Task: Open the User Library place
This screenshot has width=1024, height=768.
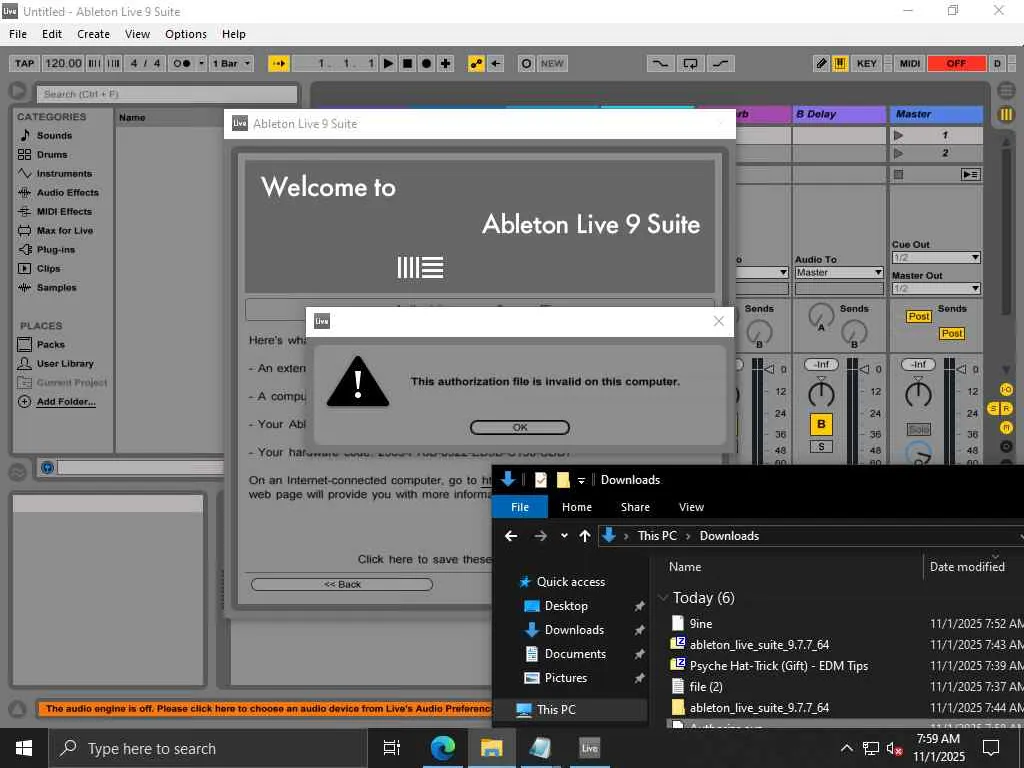Action: [x=65, y=363]
